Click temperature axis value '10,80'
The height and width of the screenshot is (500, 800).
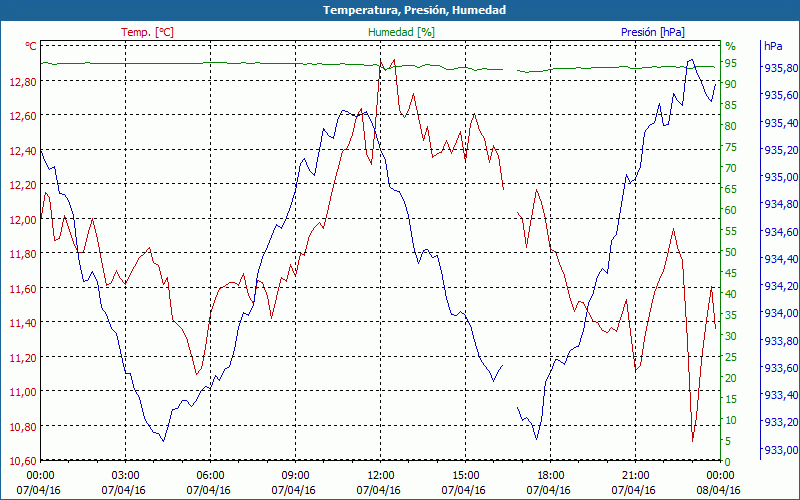23,426
